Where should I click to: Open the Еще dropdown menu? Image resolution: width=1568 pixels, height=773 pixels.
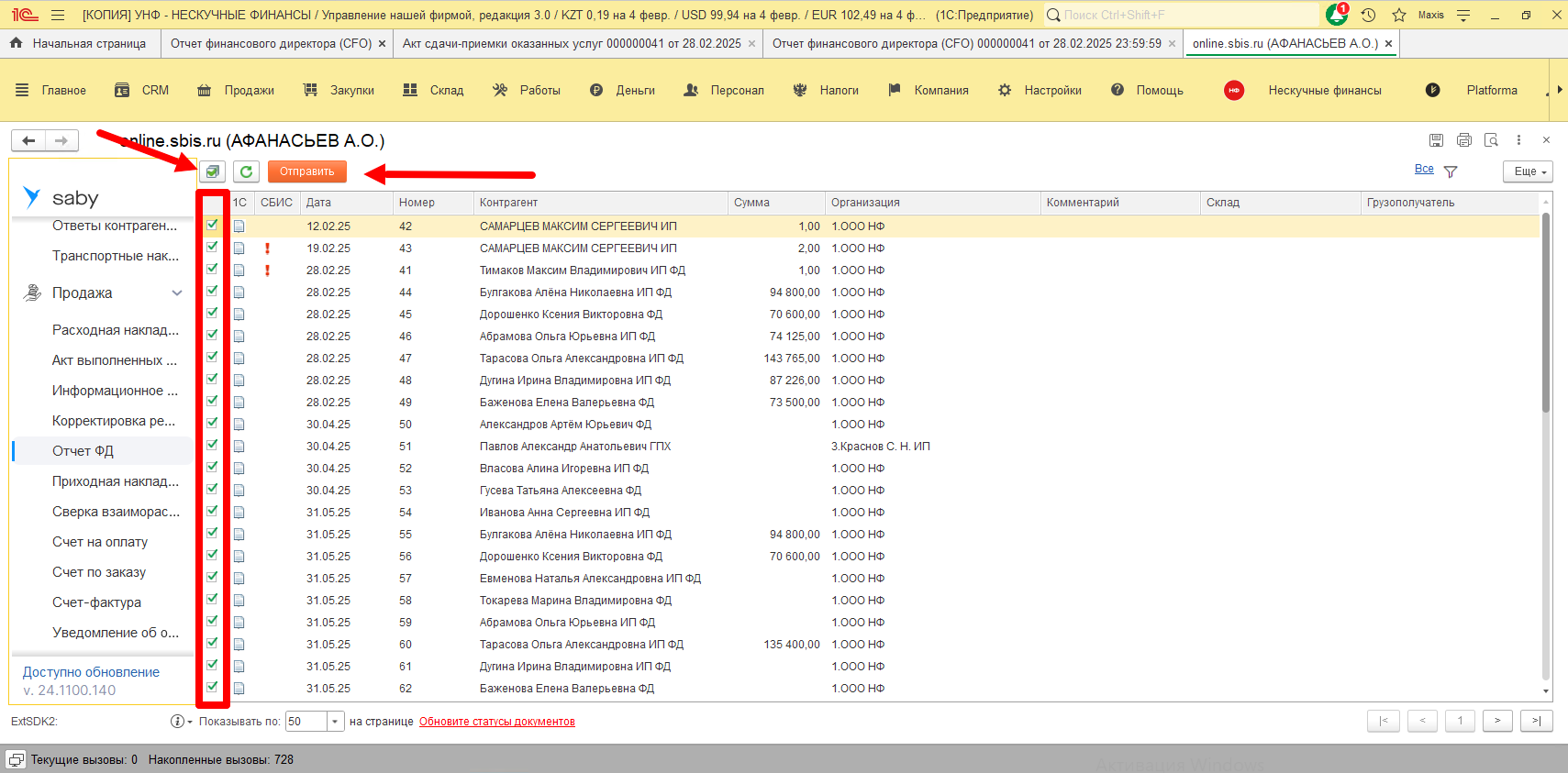pyautogui.click(x=1527, y=171)
